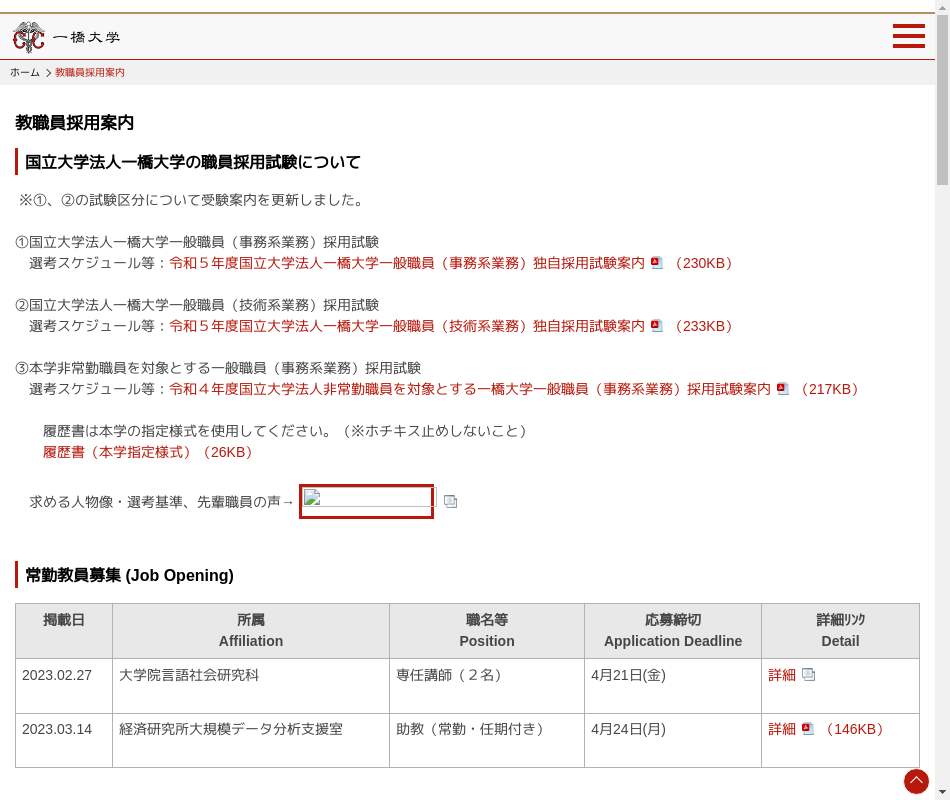Screen dimensions: 950x800
Task: Click the 教職員採用案内 breadcrumb link
Action: [90, 73]
